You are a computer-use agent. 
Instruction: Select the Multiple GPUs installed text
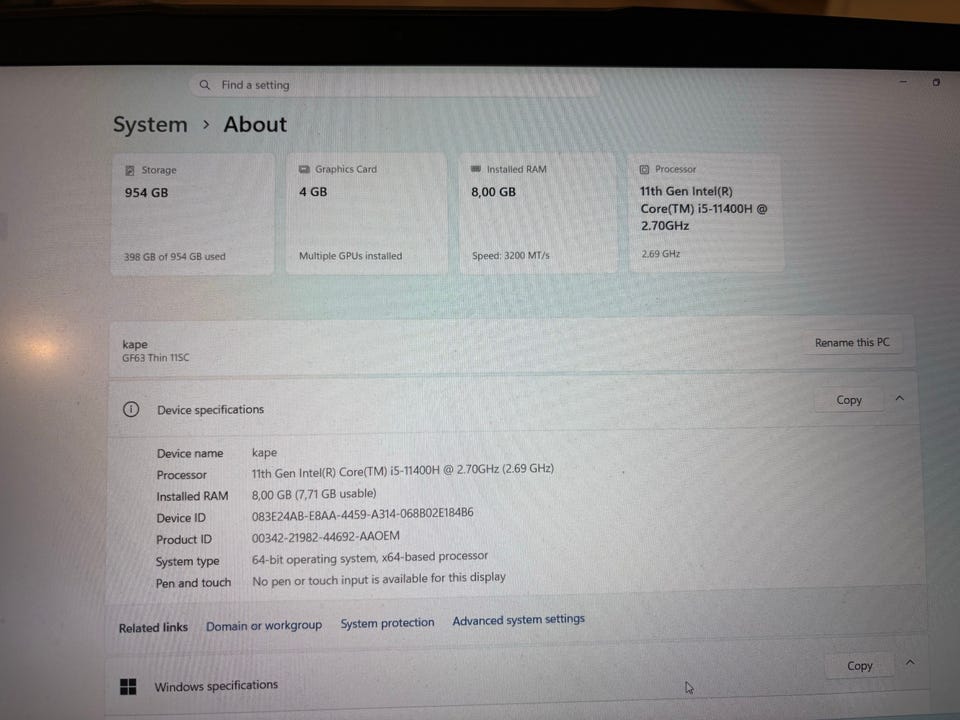pos(350,256)
